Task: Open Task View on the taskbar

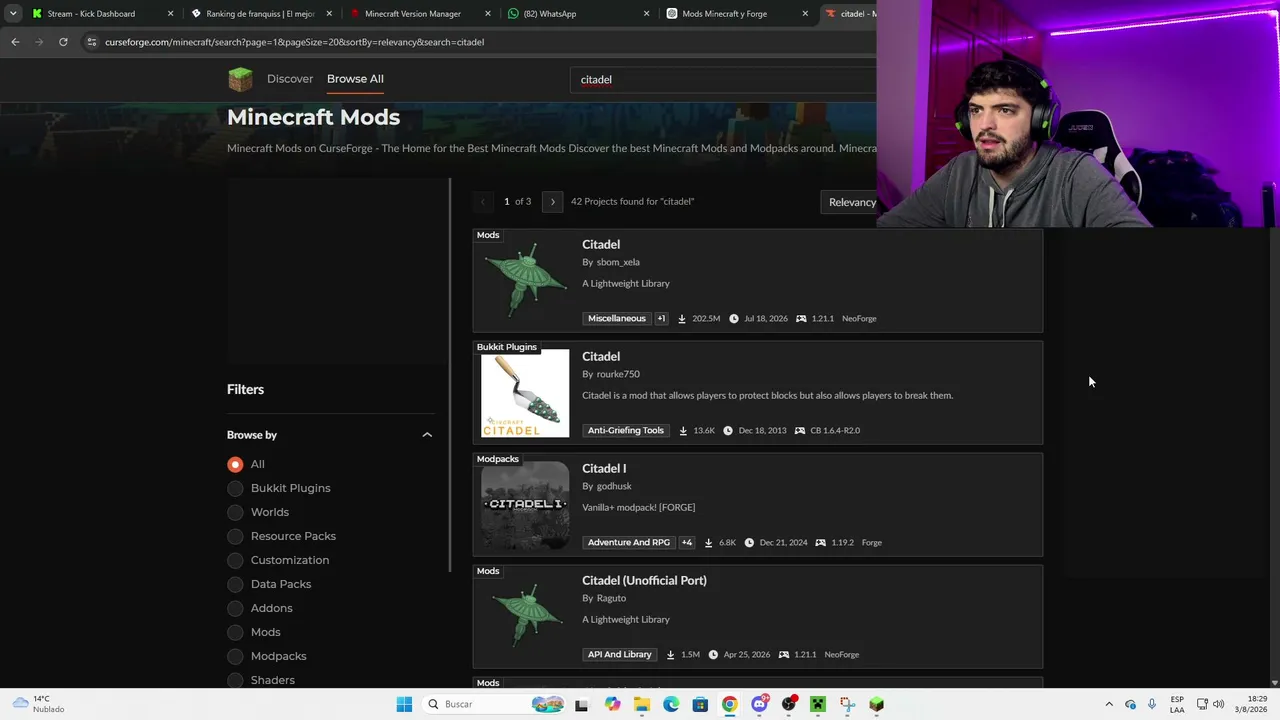Action: tap(581, 704)
